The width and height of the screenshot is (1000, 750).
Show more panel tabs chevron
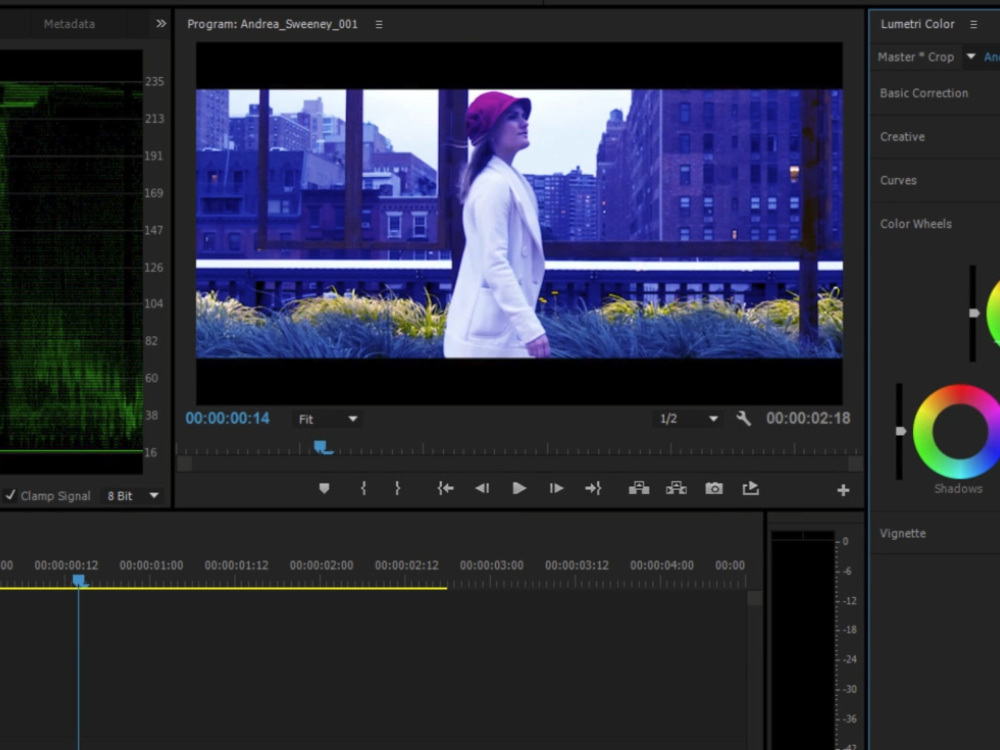click(161, 24)
